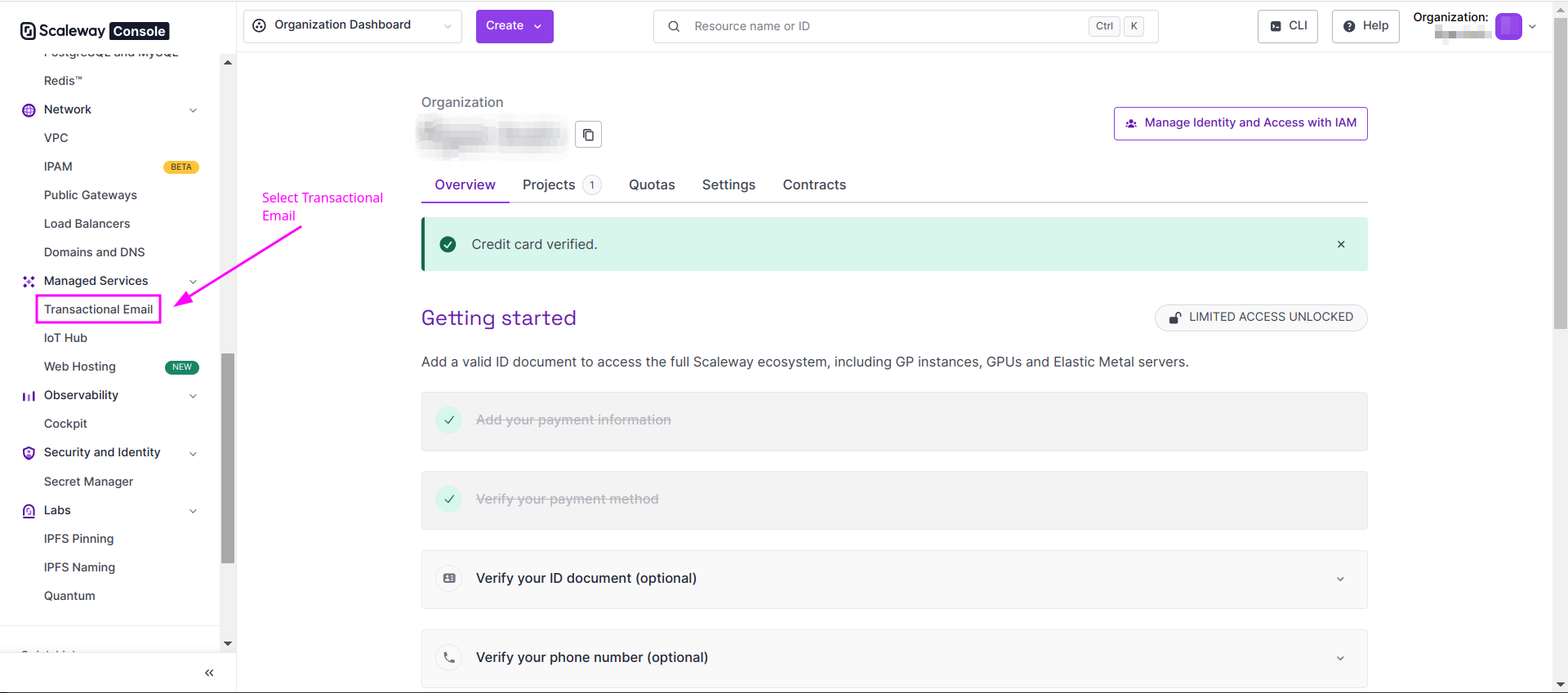Open Domains and DNS in sidebar
The image size is (1568, 693).
coord(94,252)
